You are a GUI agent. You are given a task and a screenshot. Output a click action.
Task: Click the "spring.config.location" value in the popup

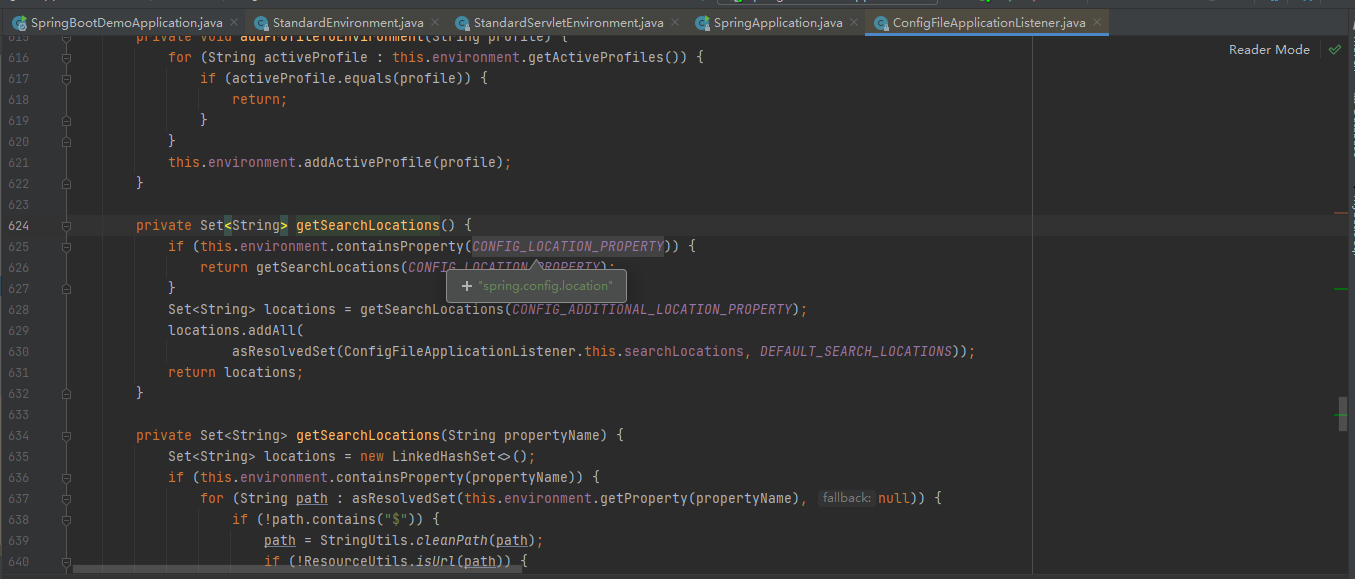click(545, 286)
